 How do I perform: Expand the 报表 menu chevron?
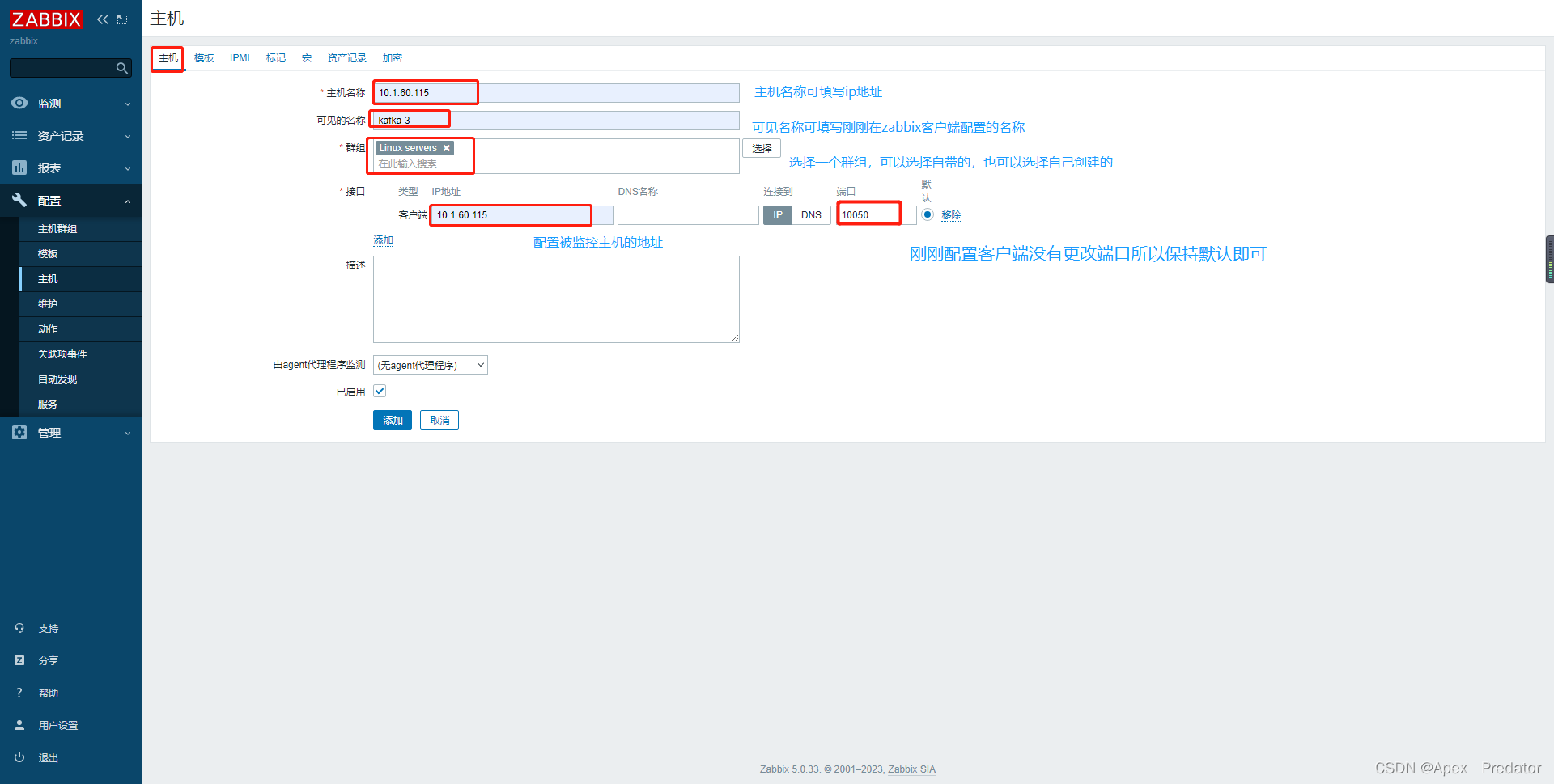(128, 168)
